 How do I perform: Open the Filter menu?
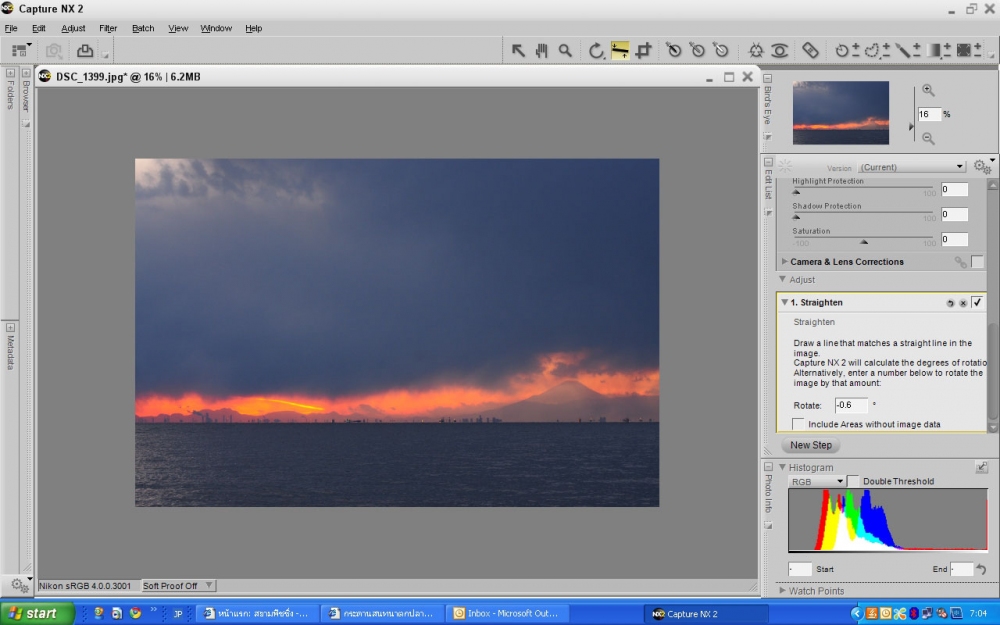coord(108,28)
